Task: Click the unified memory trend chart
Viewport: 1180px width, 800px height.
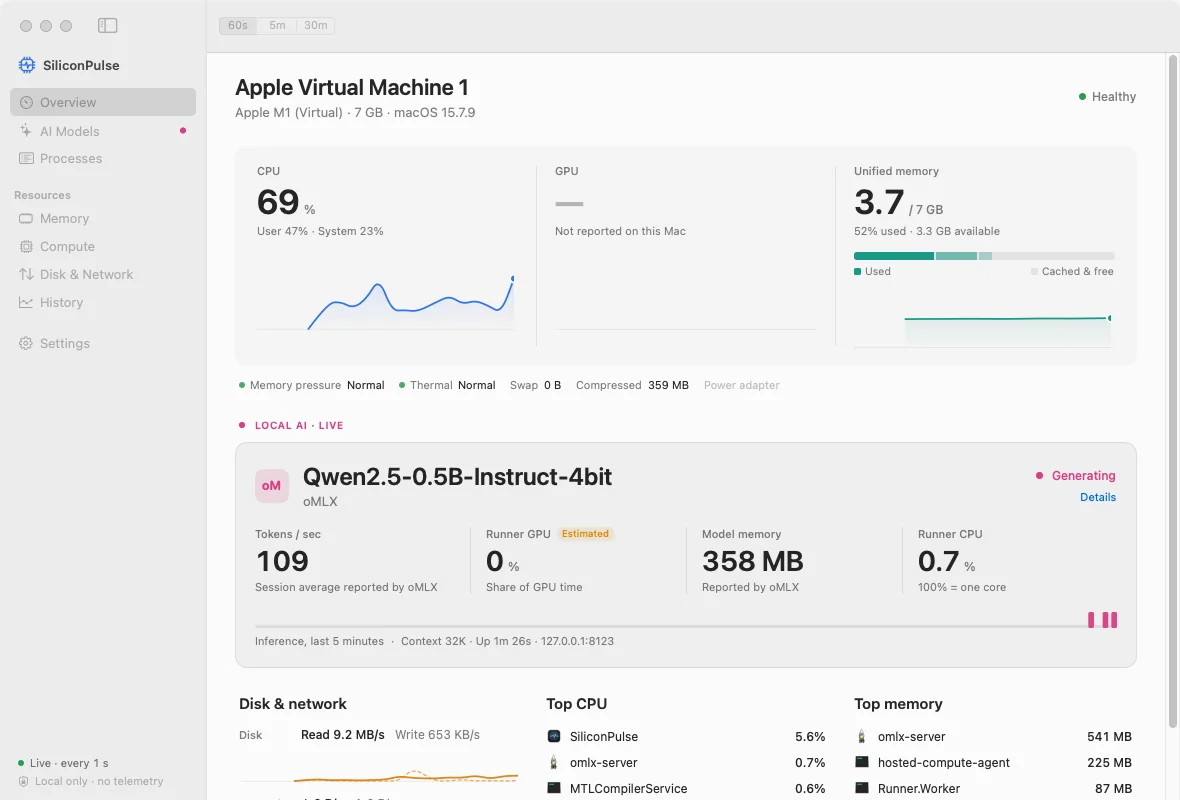Action: pos(983,330)
